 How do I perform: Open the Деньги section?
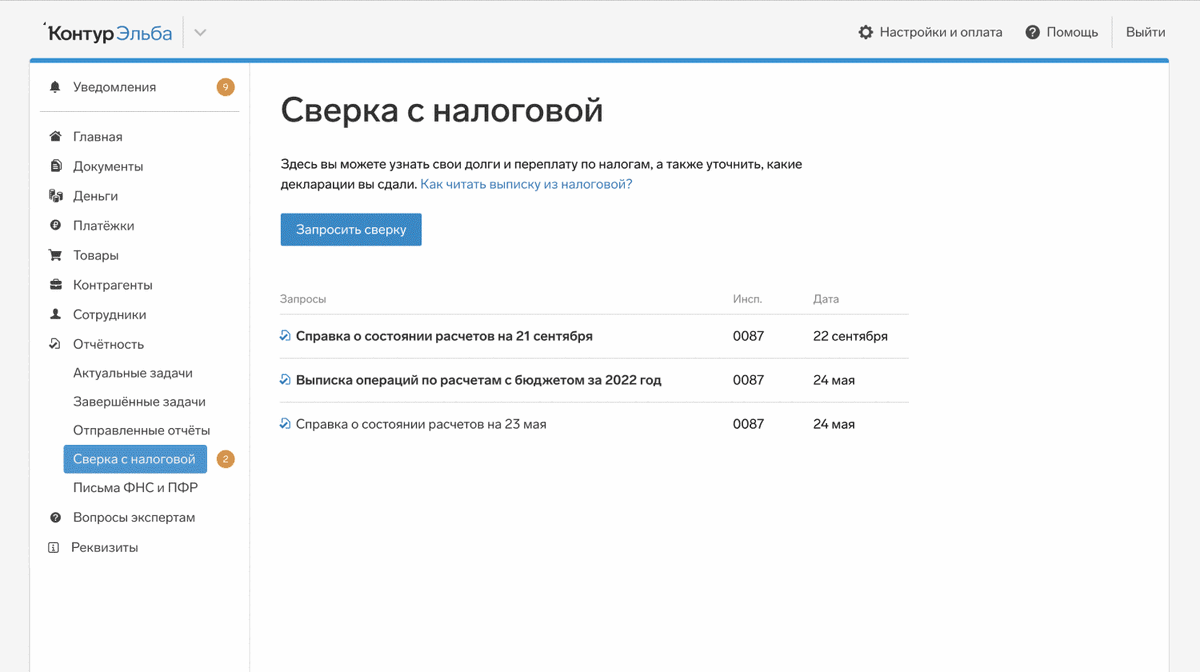tap(95, 196)
